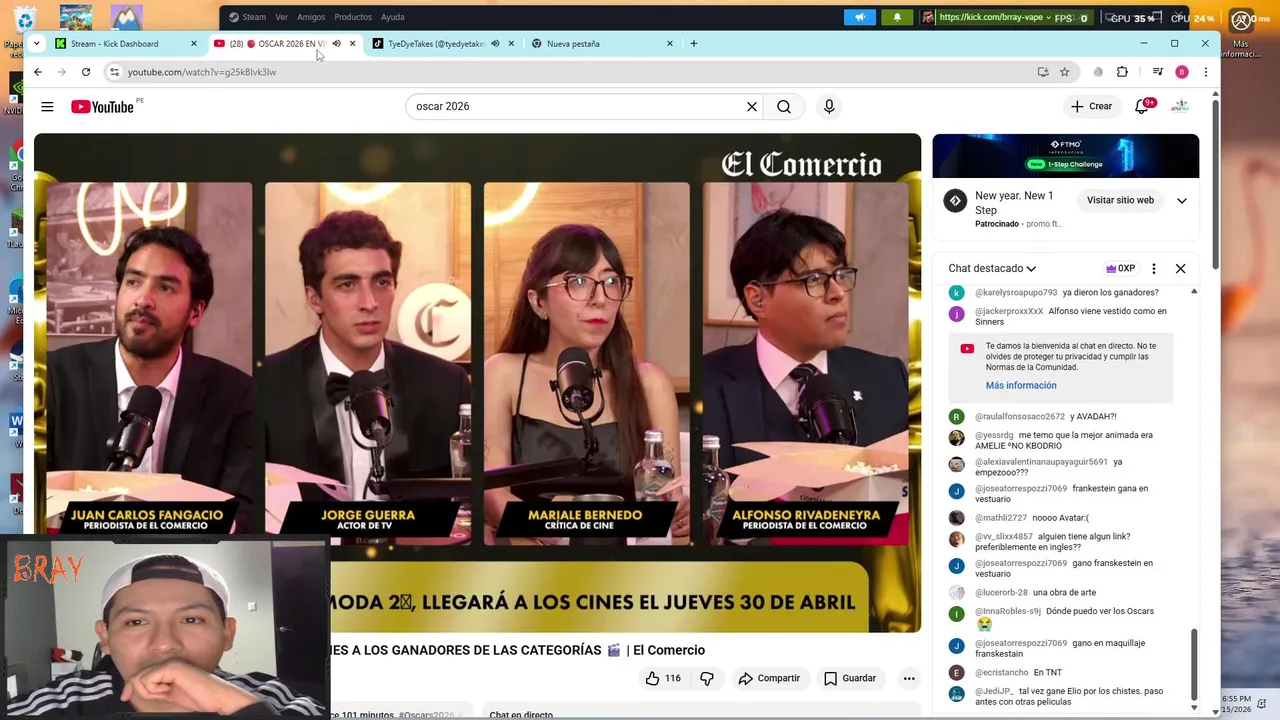Open the browser extensions puzzle icon
1280x720 pixels.
pos(1122,72)
